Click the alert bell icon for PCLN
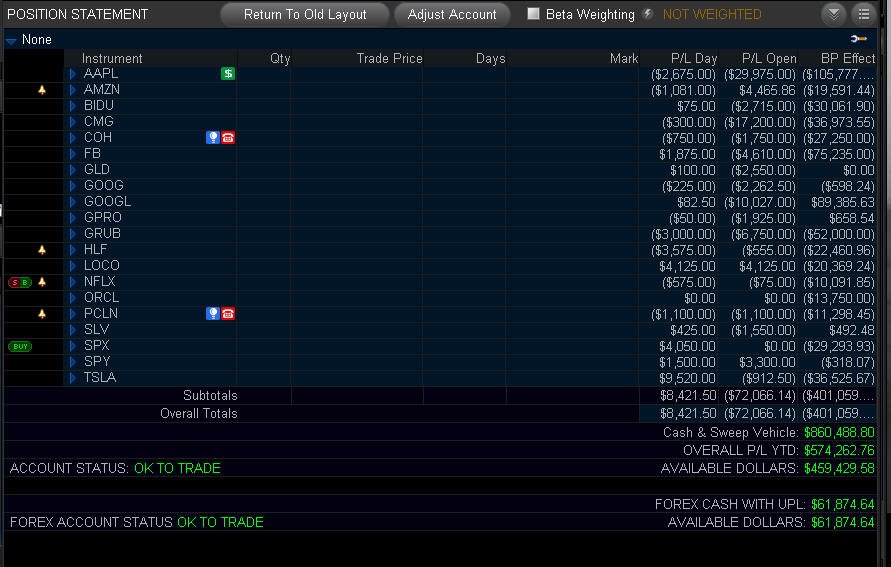This screenshot has height=567, width=891. point(42,314)
